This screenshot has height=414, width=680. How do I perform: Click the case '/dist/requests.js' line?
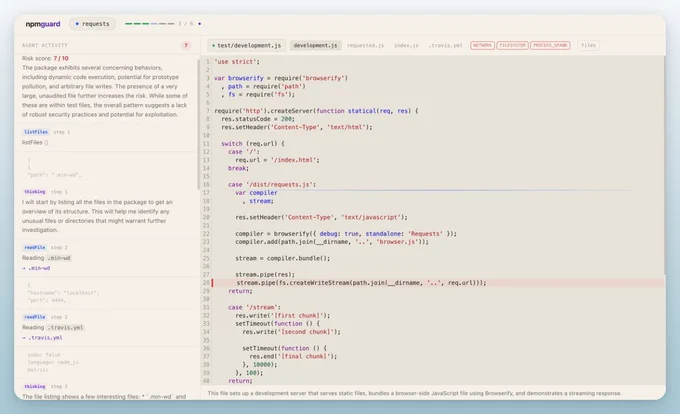pyautogui.click(x=272, y=185)
